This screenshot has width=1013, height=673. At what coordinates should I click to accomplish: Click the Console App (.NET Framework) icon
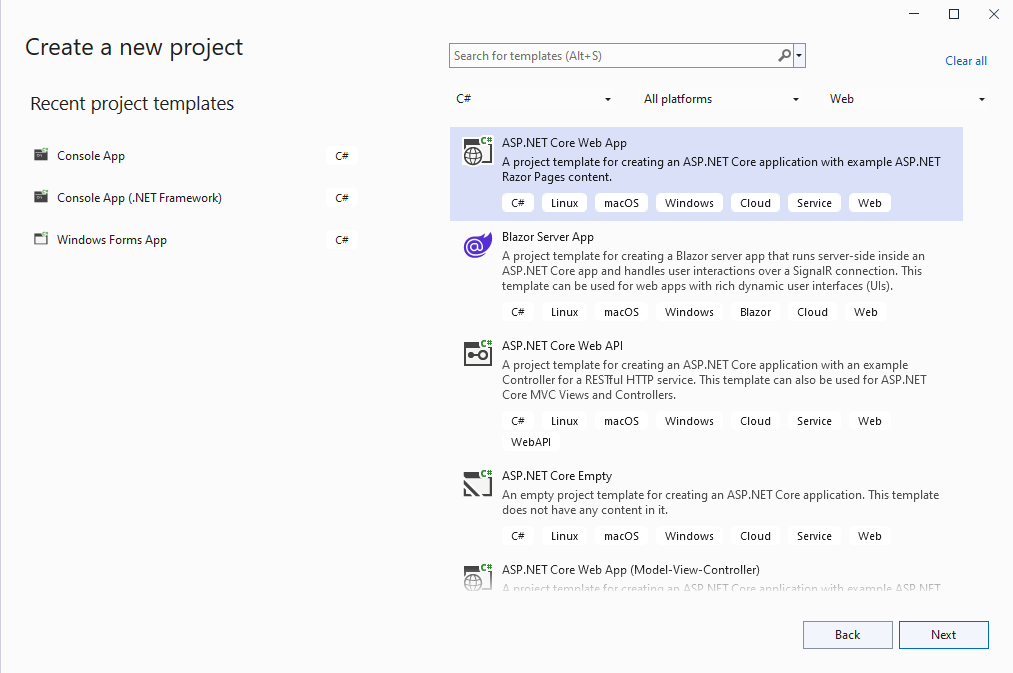(41, 198)
